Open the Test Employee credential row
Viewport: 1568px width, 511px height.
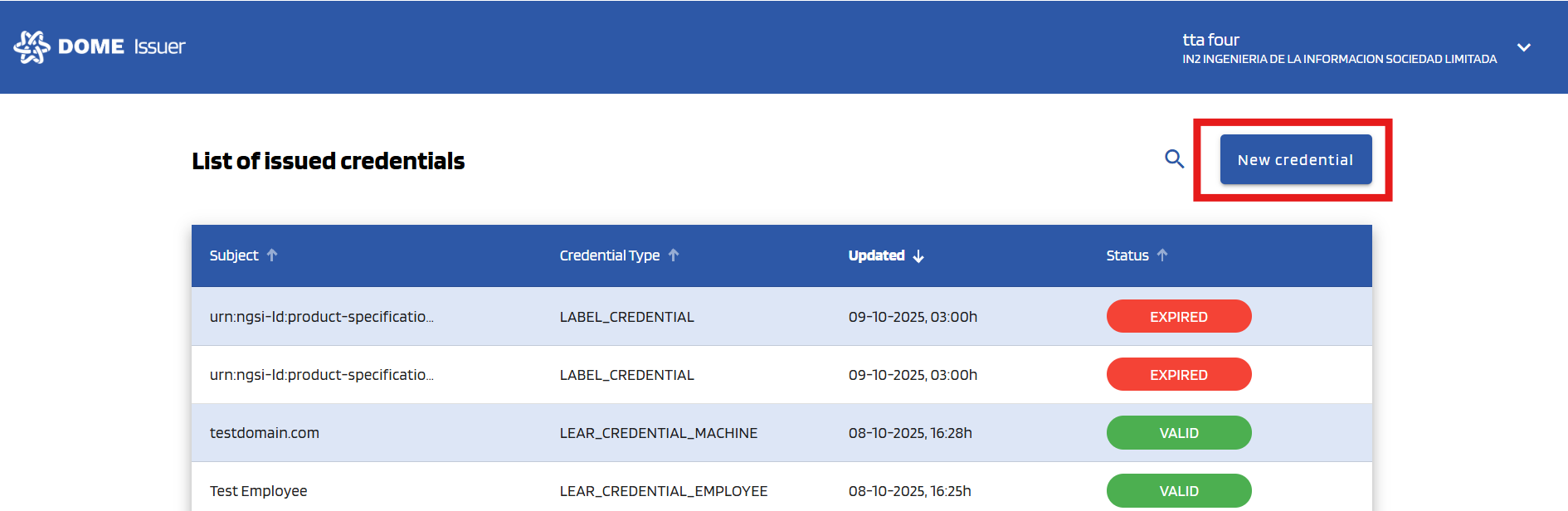258,491
